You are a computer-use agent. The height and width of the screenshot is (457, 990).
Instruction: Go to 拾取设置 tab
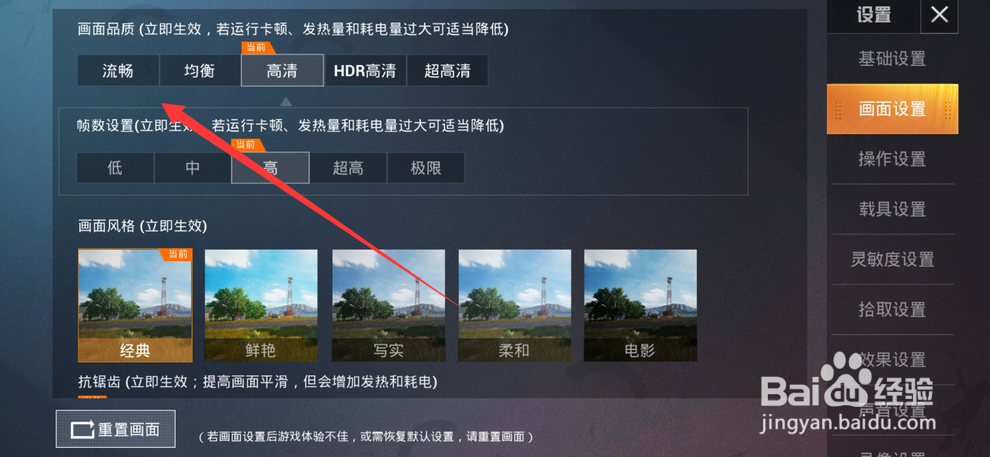click(892, 309)
